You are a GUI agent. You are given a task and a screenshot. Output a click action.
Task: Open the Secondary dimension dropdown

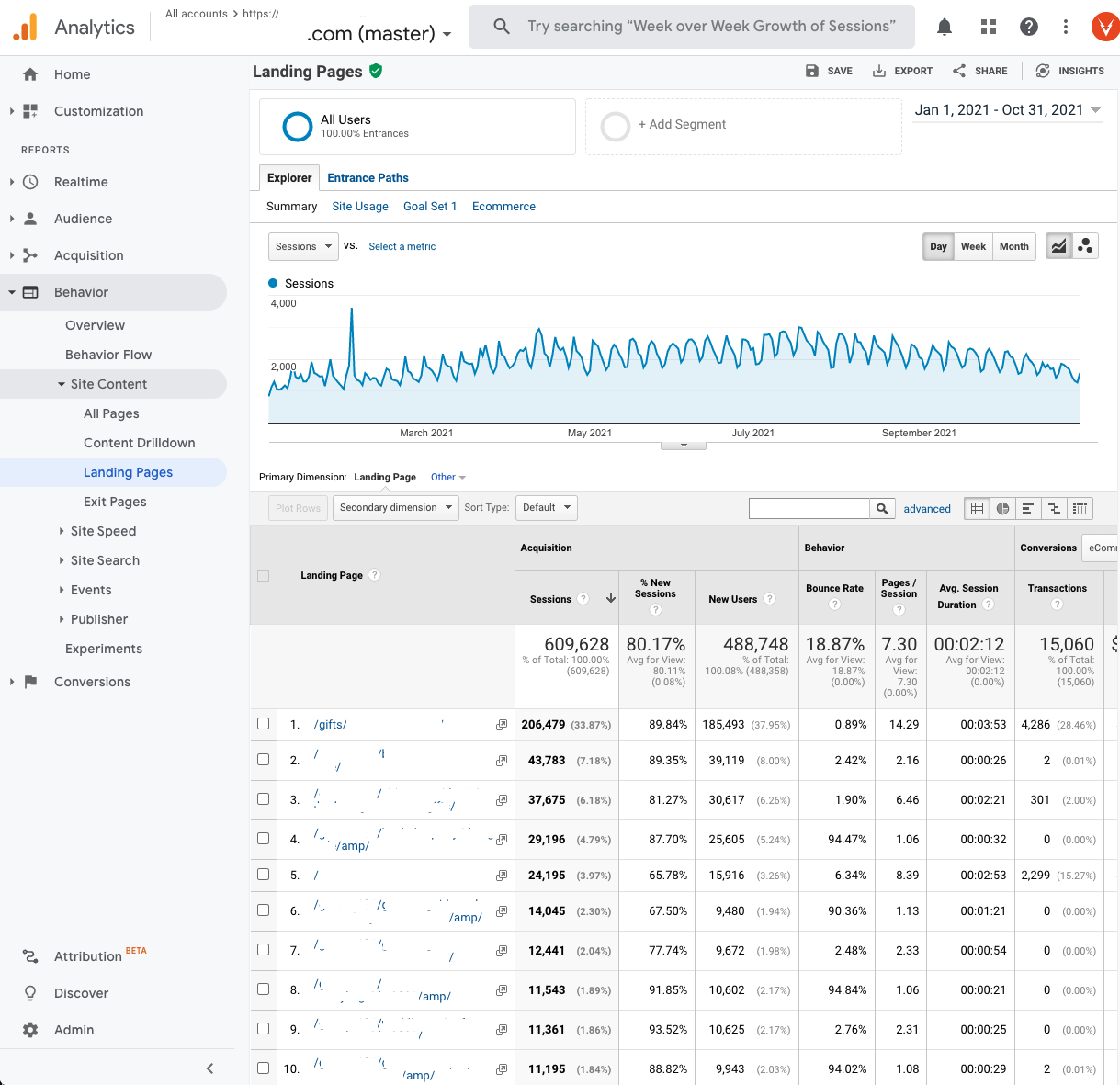pyautogui.click(x=395, y=507)
